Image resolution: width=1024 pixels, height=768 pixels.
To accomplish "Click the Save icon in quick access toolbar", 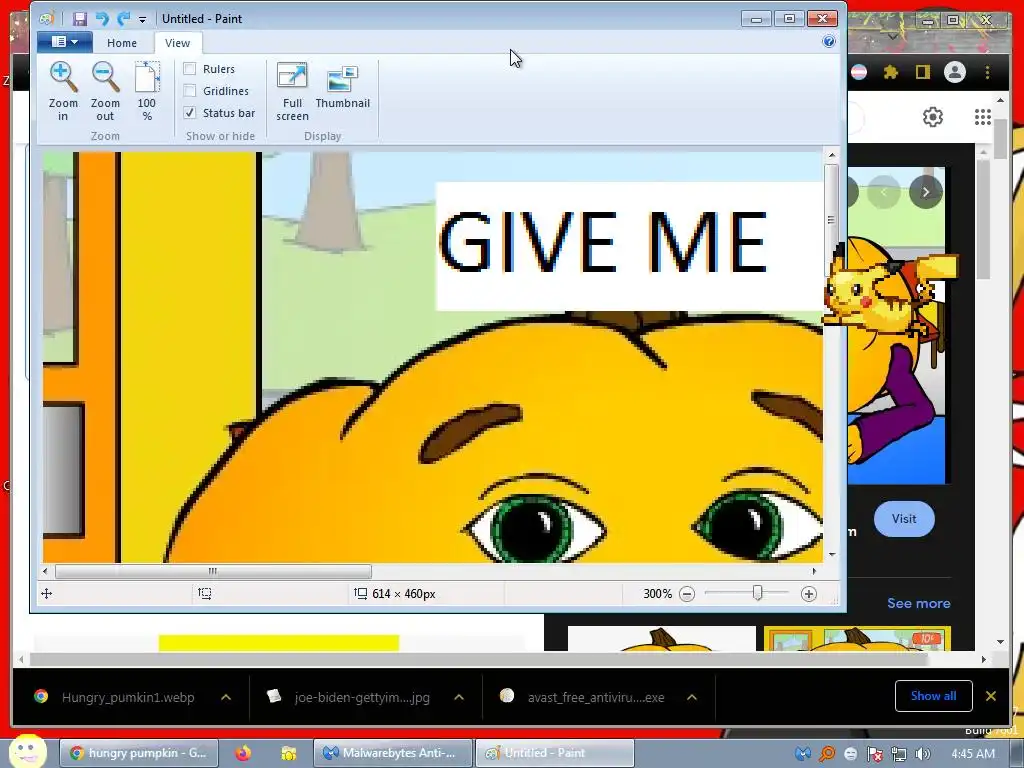I will pyautogui.click(x=80, y=18).
